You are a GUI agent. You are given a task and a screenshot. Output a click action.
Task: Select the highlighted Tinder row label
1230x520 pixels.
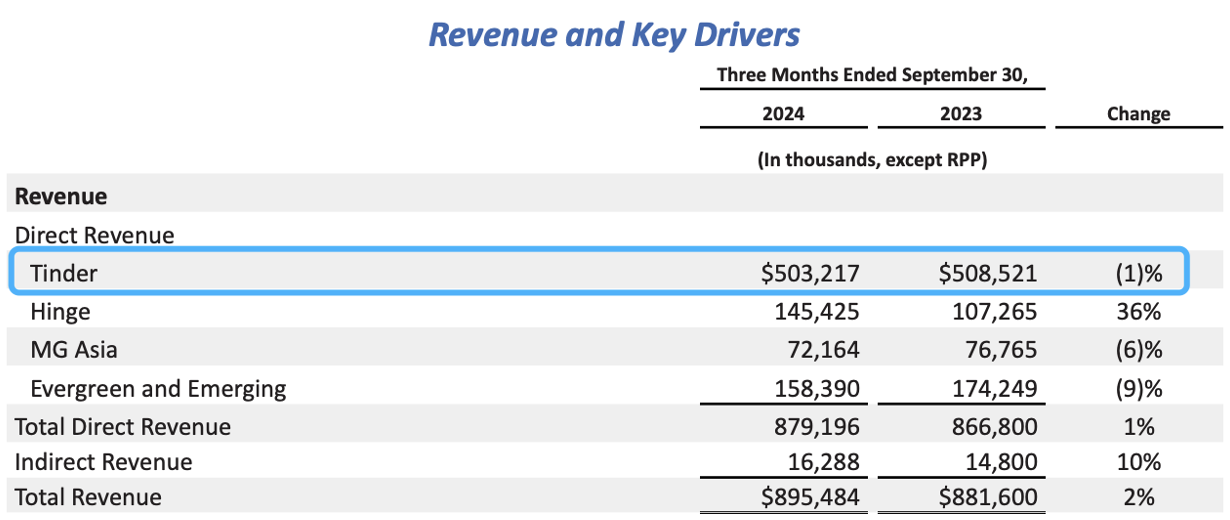click(64, 273)
